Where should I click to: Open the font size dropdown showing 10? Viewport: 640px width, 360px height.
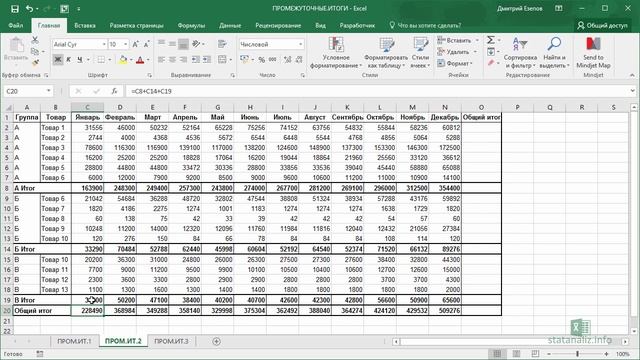click(x=126, y=44)
